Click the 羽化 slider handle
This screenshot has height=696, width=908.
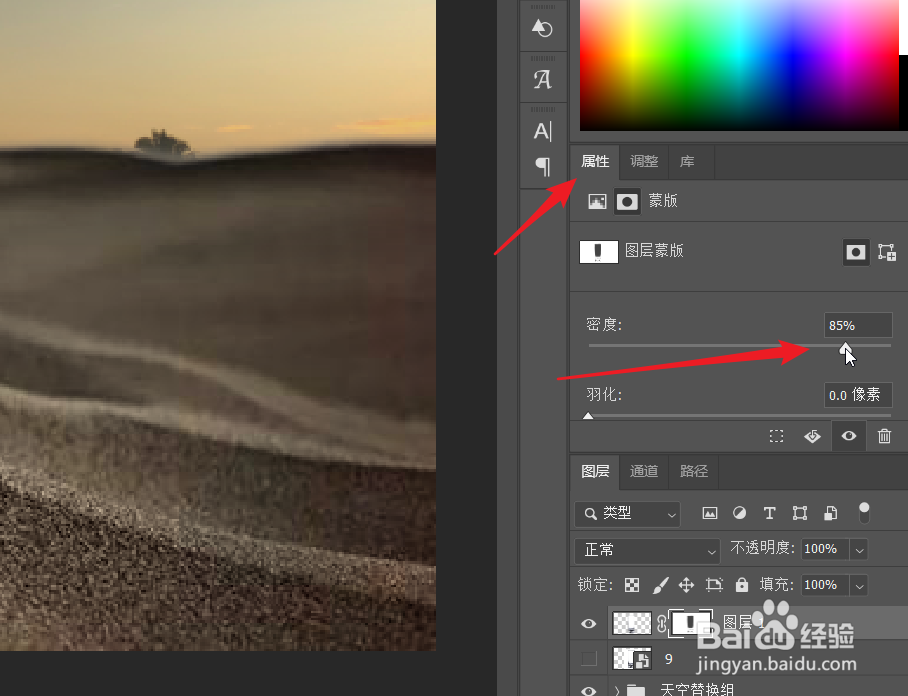588,415
